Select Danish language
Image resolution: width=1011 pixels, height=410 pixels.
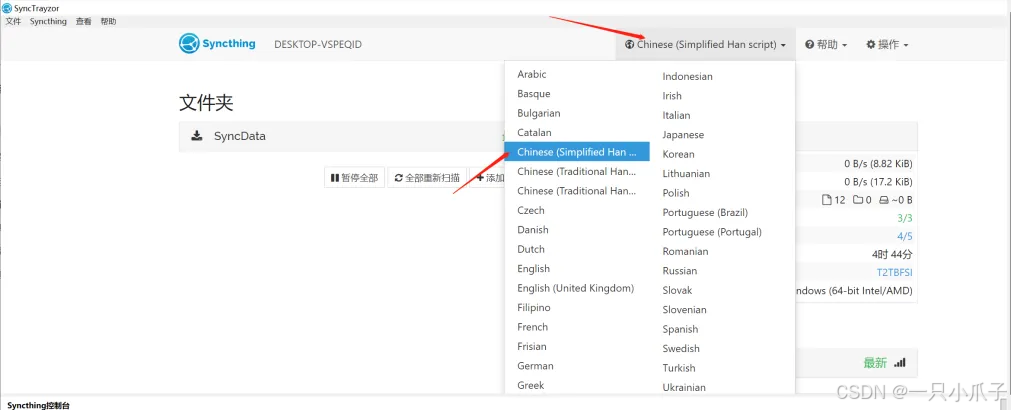(x=577, y=229)
